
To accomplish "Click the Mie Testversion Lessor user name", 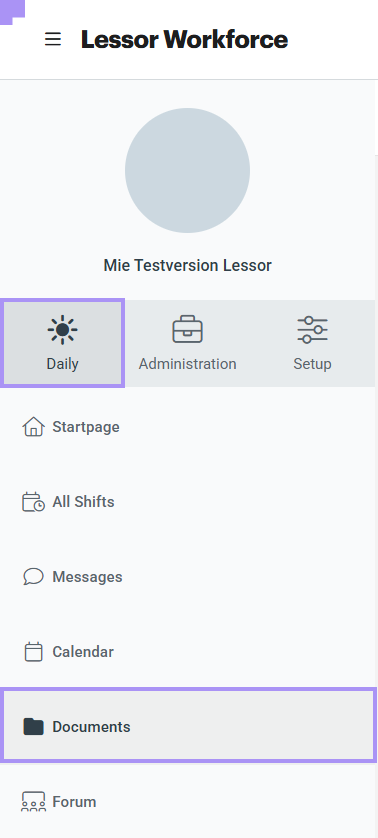I will click(188, 265).
